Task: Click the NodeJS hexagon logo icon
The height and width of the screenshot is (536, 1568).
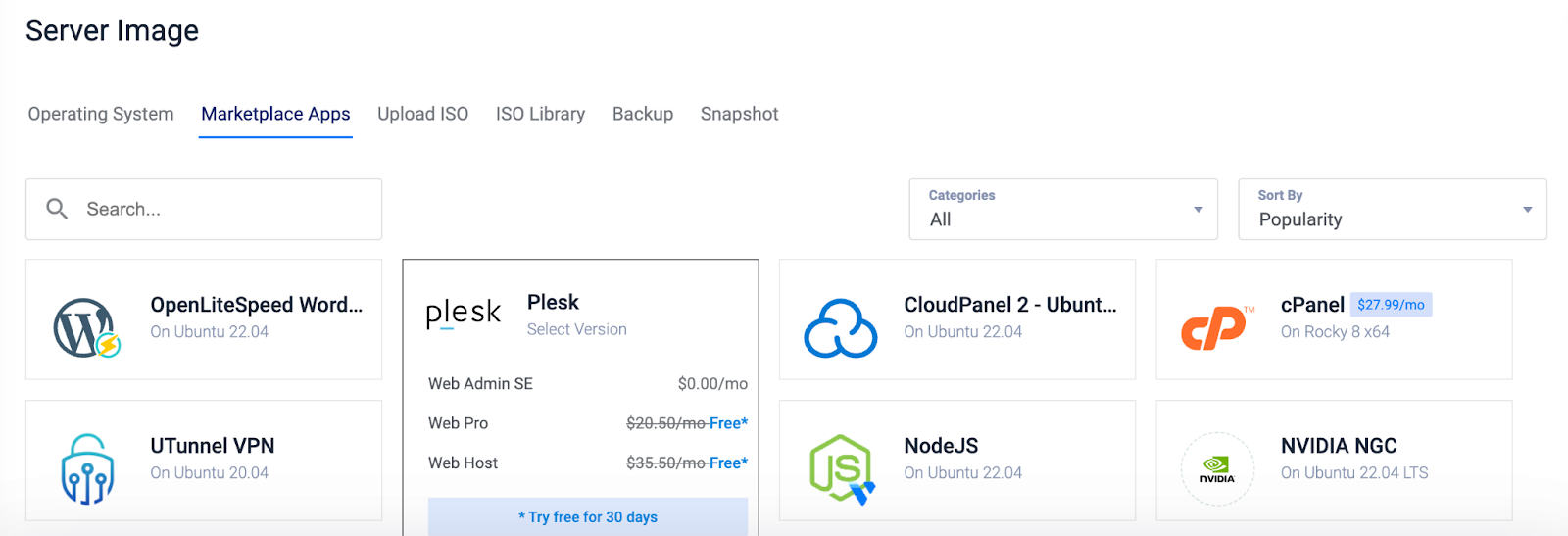Action: click(842, 469)
